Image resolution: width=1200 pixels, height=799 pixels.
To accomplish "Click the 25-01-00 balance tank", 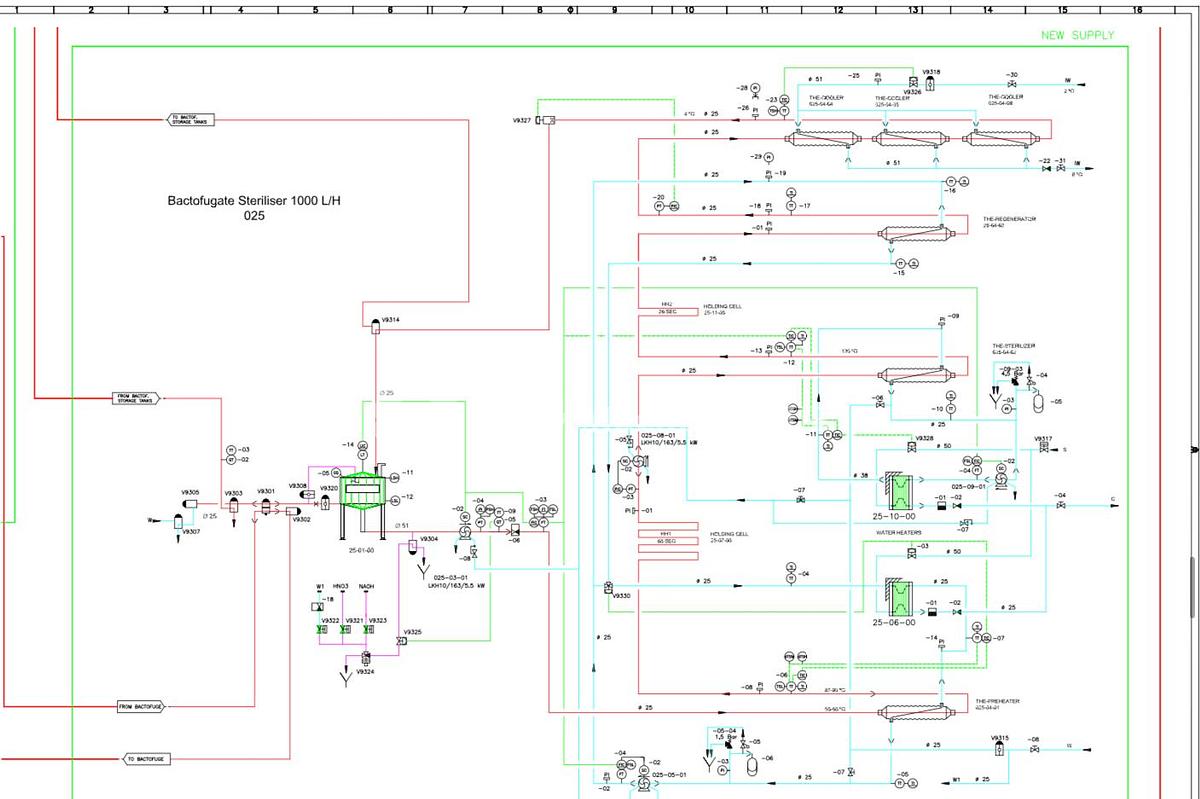I will click(361, 490).
